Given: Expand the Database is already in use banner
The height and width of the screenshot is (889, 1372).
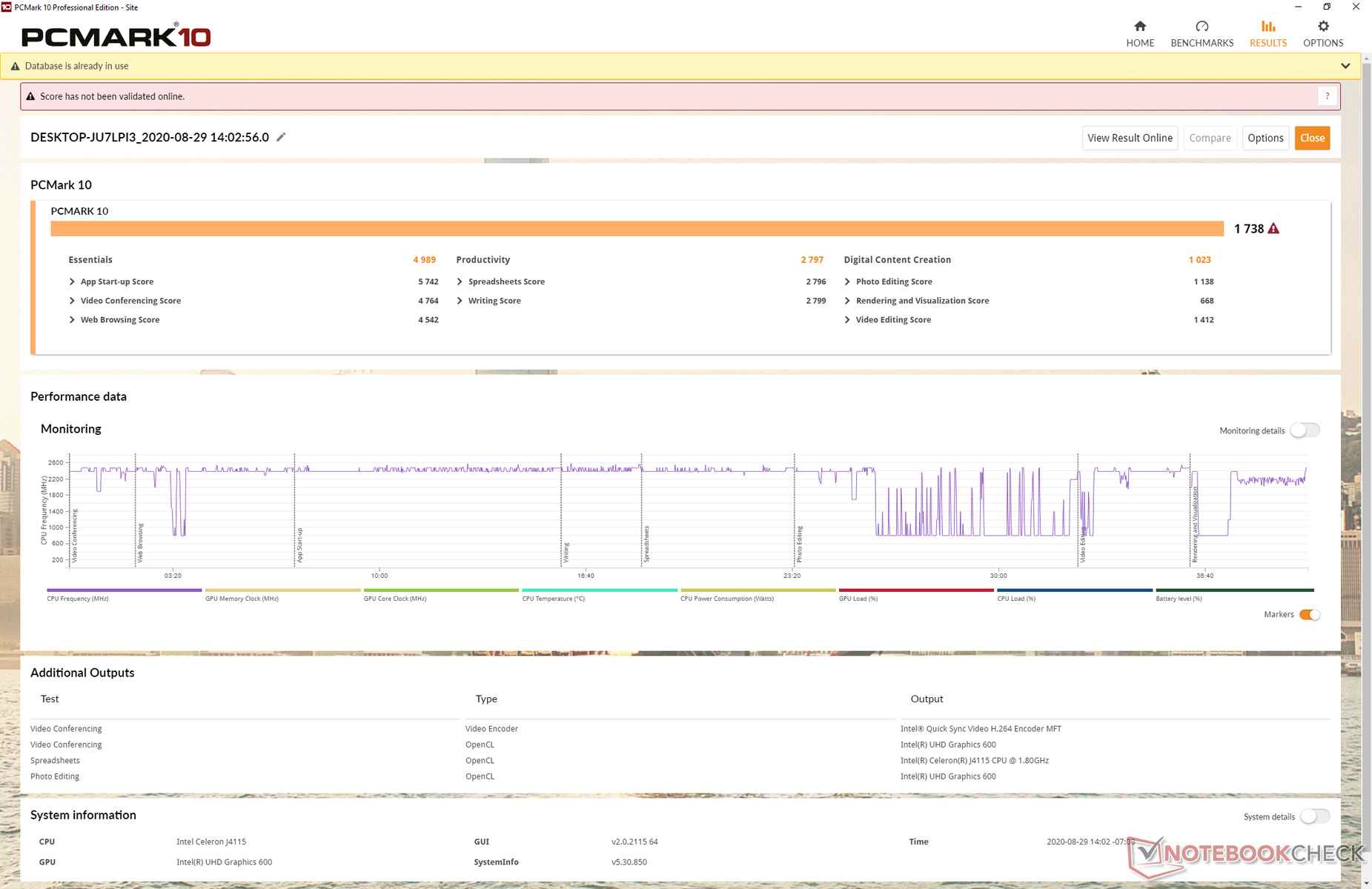Looking at the screenshot, I should pos(1345,66).
